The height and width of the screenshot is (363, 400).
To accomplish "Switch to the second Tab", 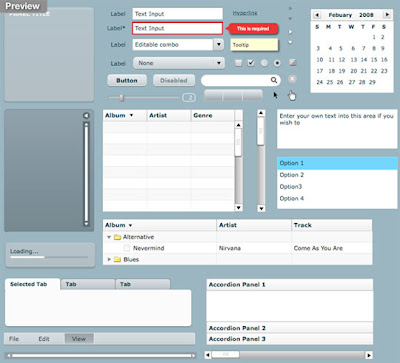I will point(88,284).
